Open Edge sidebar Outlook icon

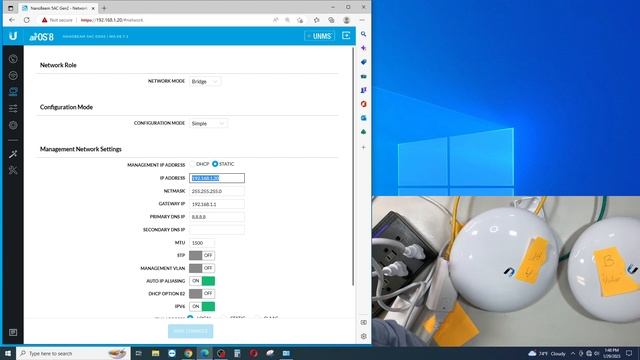(363, 118)
